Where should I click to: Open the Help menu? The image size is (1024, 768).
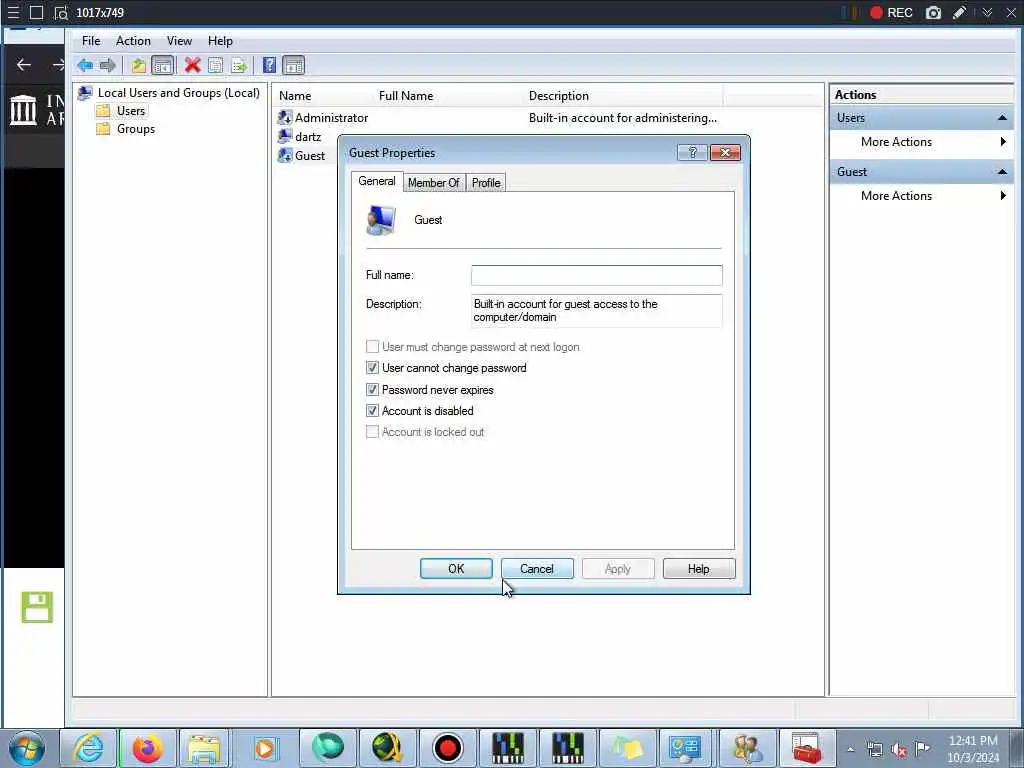(x=220, y=40)
